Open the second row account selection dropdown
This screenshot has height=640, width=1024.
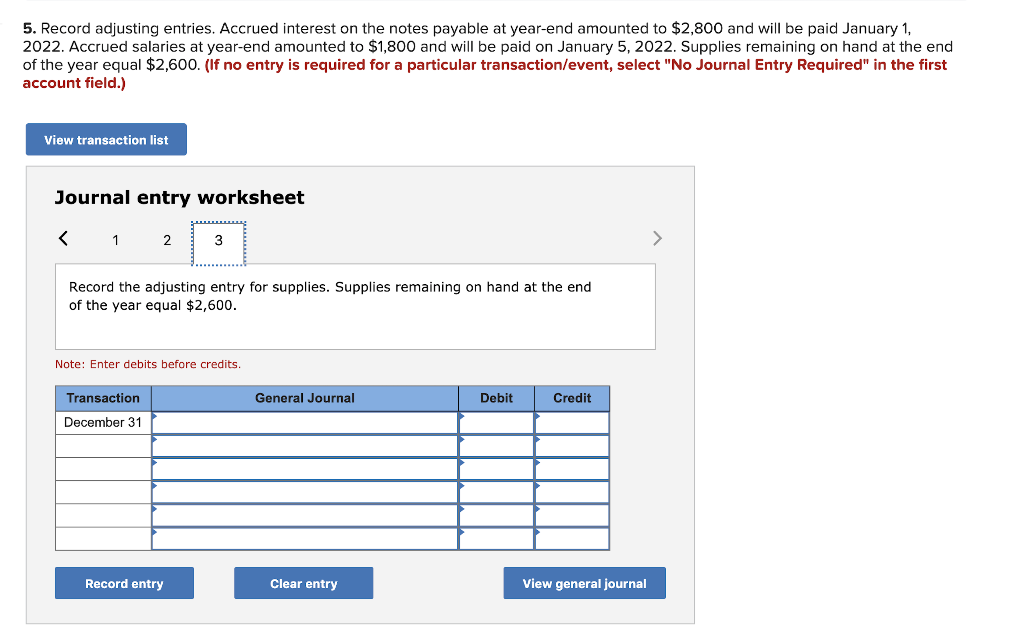pyautogui.click(x=304, y=445)
